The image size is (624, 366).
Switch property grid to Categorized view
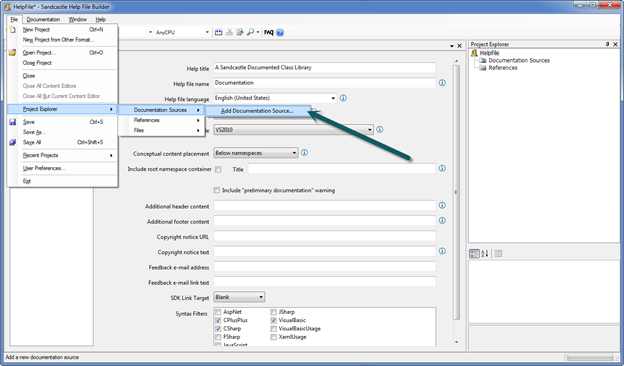tap(474, 253)
